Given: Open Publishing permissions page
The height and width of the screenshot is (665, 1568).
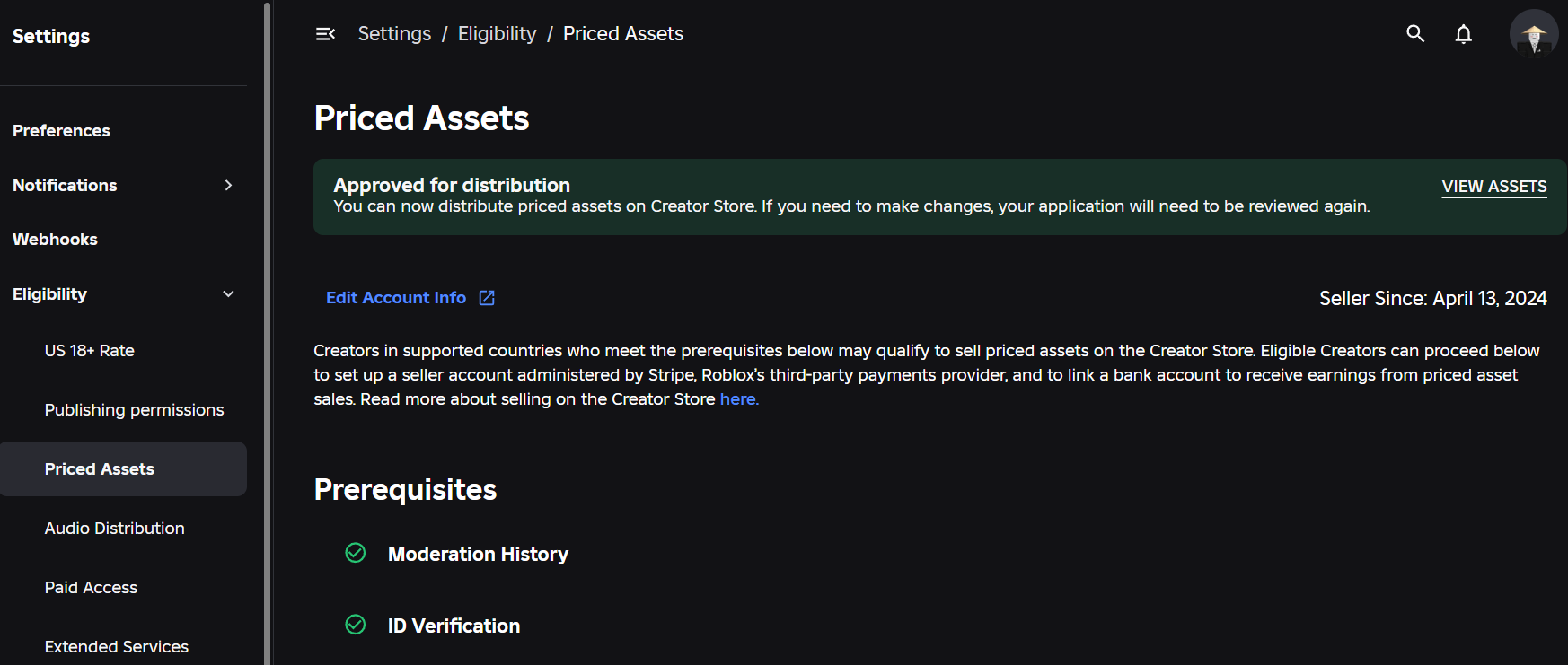Looking at the screenshot, I should pyautogui.click(x=134, y=409).
